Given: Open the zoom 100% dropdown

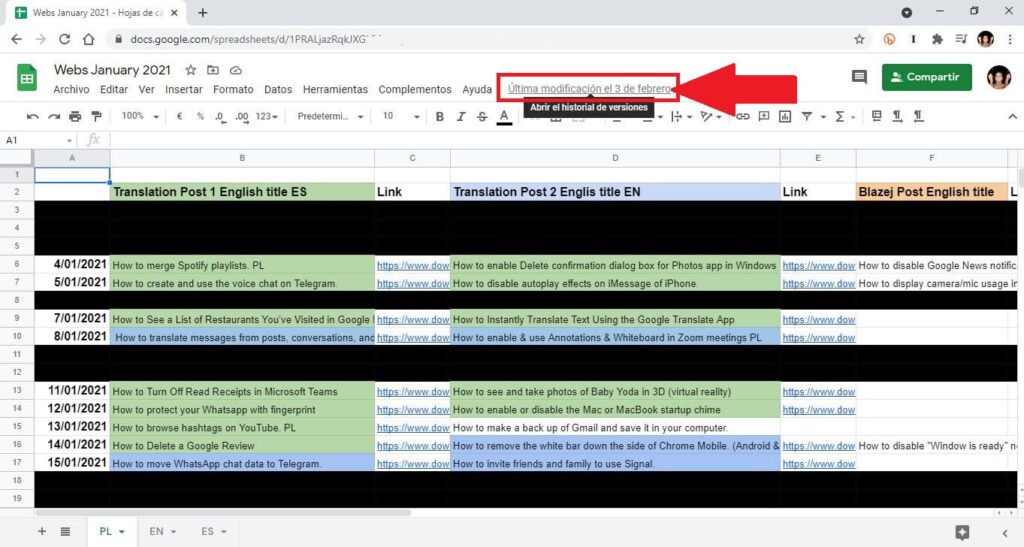Looking at the screenshot, I should coord(140,116).
